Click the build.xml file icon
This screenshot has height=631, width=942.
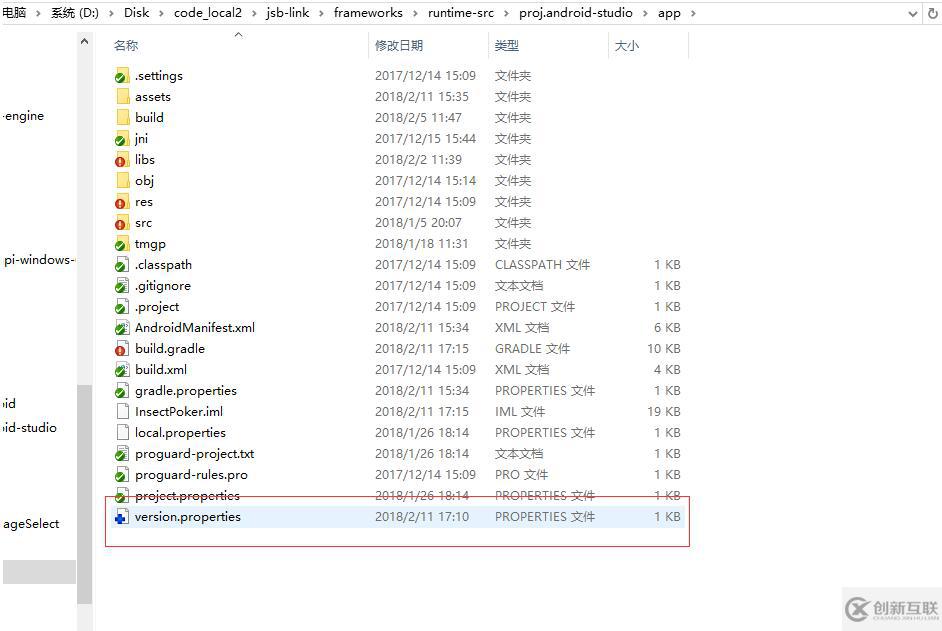coord(122,370)
